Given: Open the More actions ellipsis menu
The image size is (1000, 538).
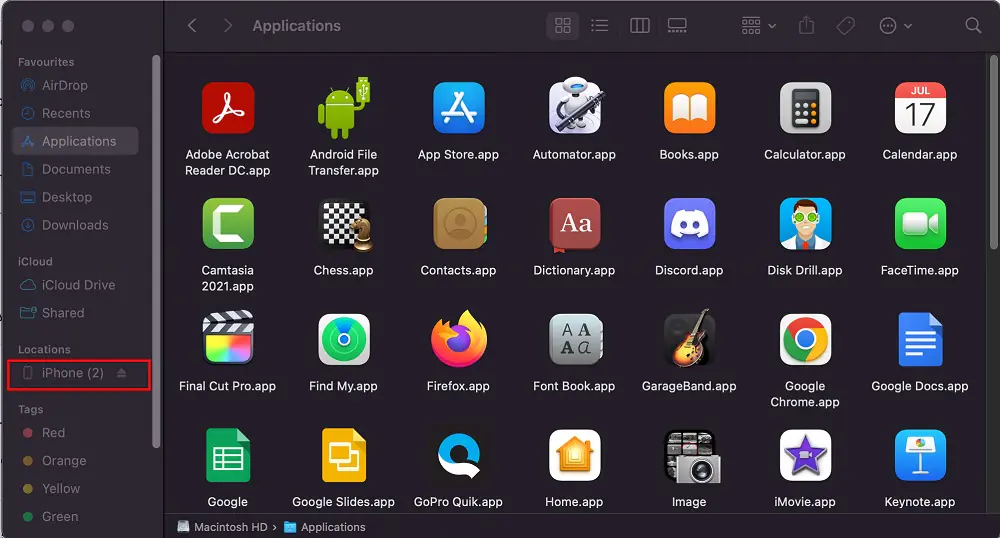Looking at the screenshot, I should [x=895, y=25].
